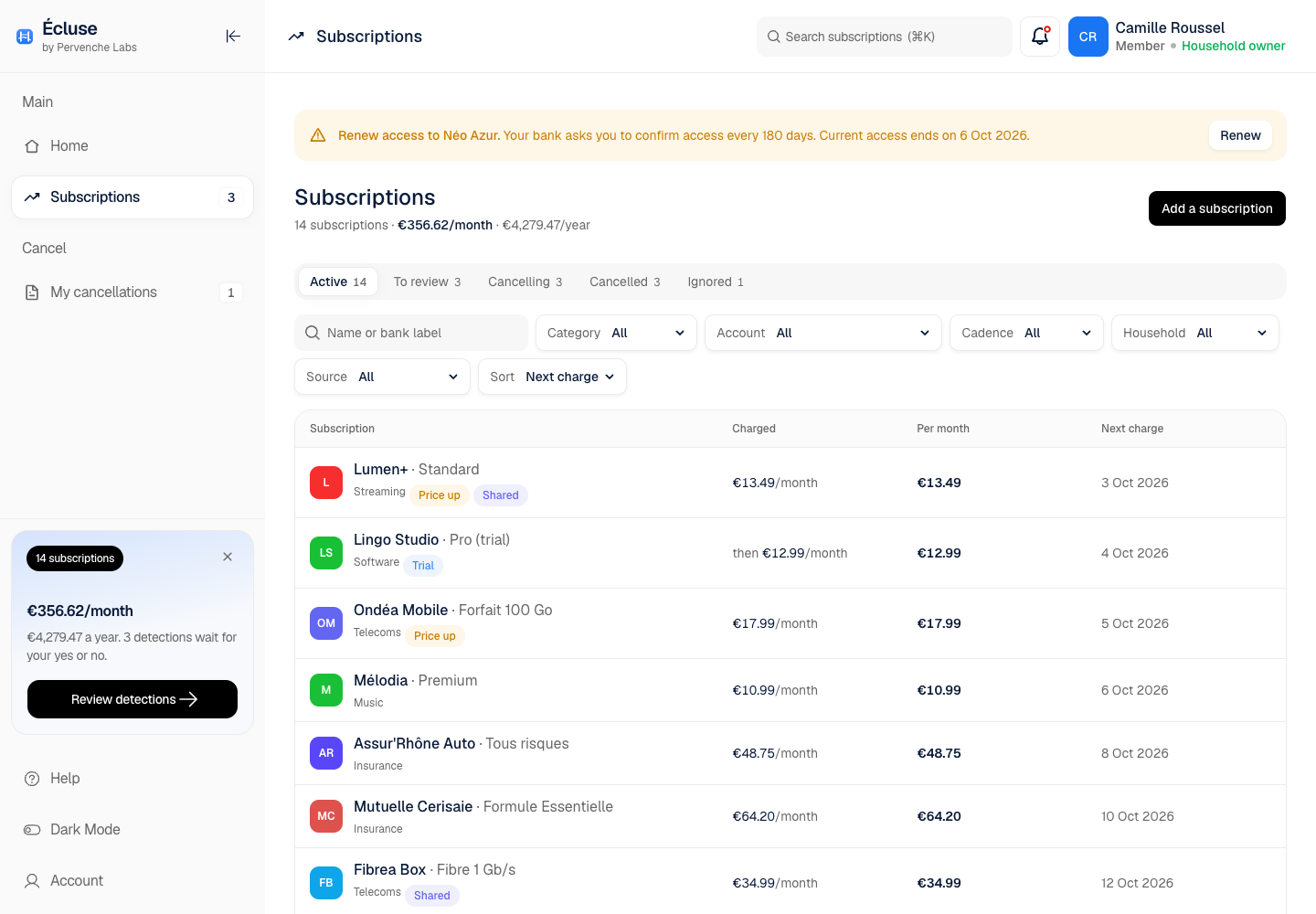The width and height of the screenshot is (1316, 914).
Task: Click the Trial tag on Lingo Studio
Action: [423, 566]
